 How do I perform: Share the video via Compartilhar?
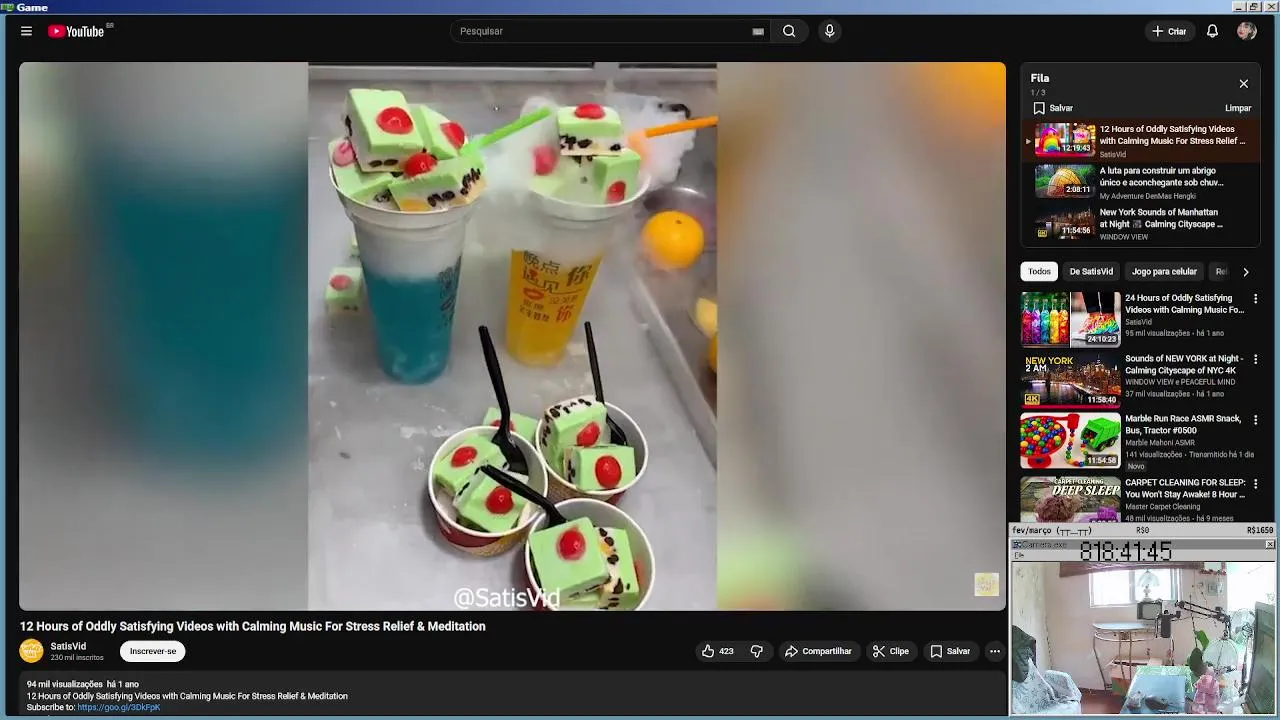[x=818, y=651]
